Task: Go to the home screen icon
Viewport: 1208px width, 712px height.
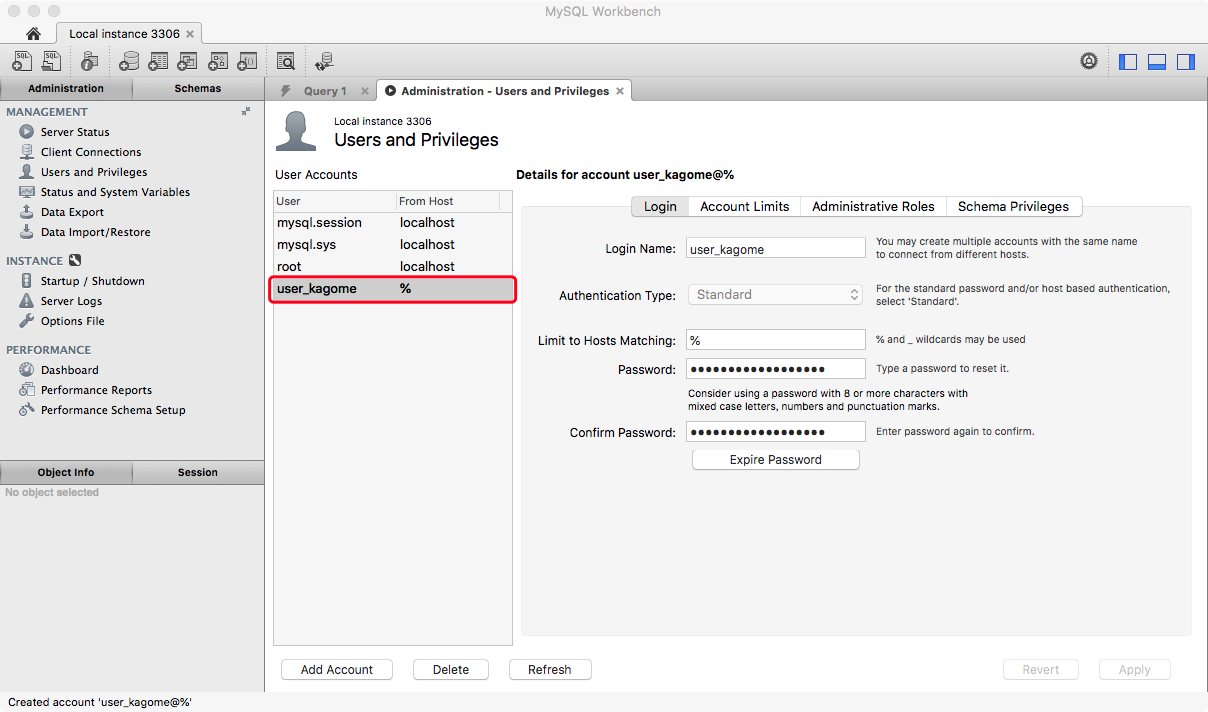Action: tap(33, 33)
